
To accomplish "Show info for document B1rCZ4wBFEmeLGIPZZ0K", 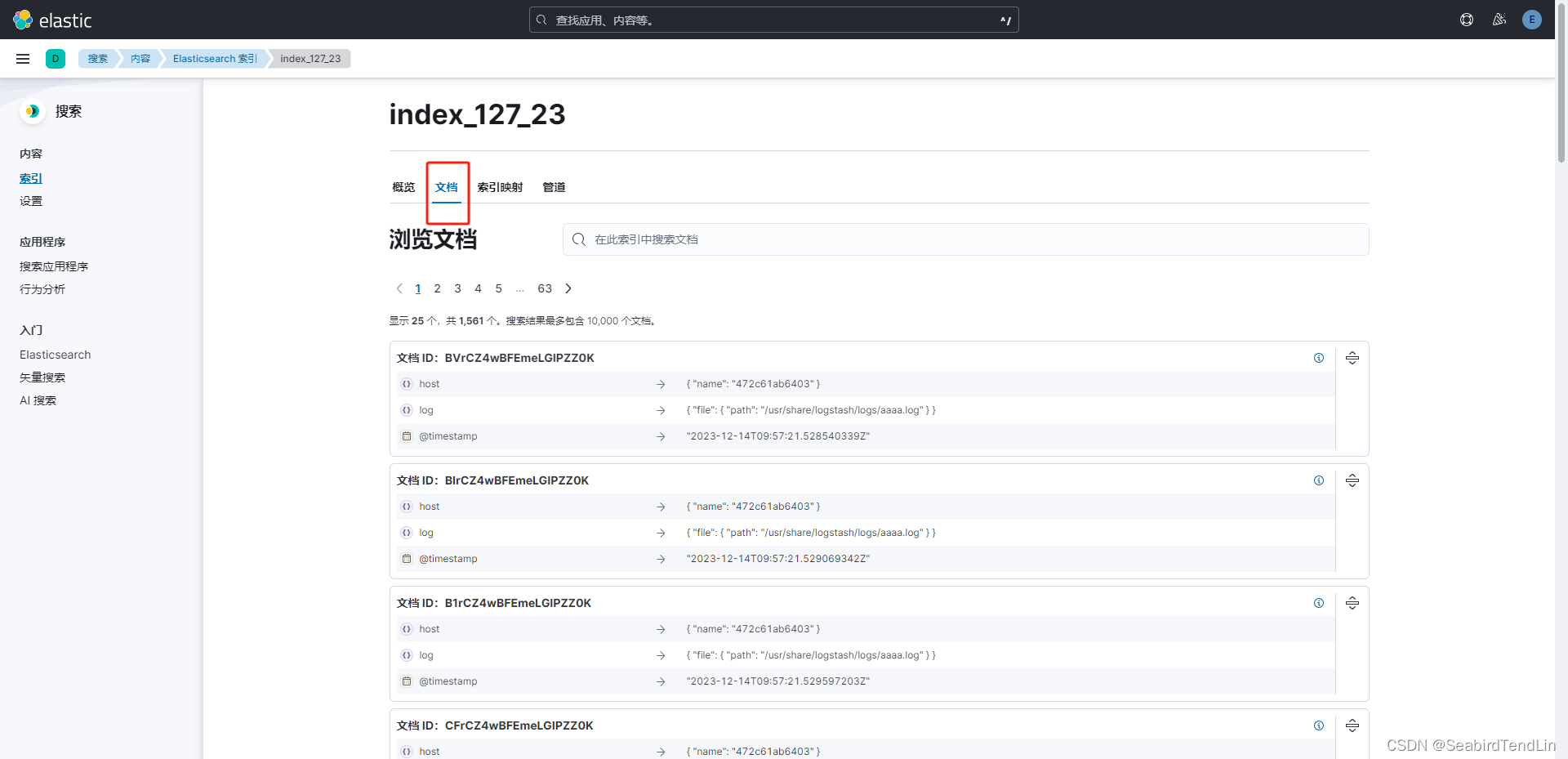I will [x=1319, y=603].
